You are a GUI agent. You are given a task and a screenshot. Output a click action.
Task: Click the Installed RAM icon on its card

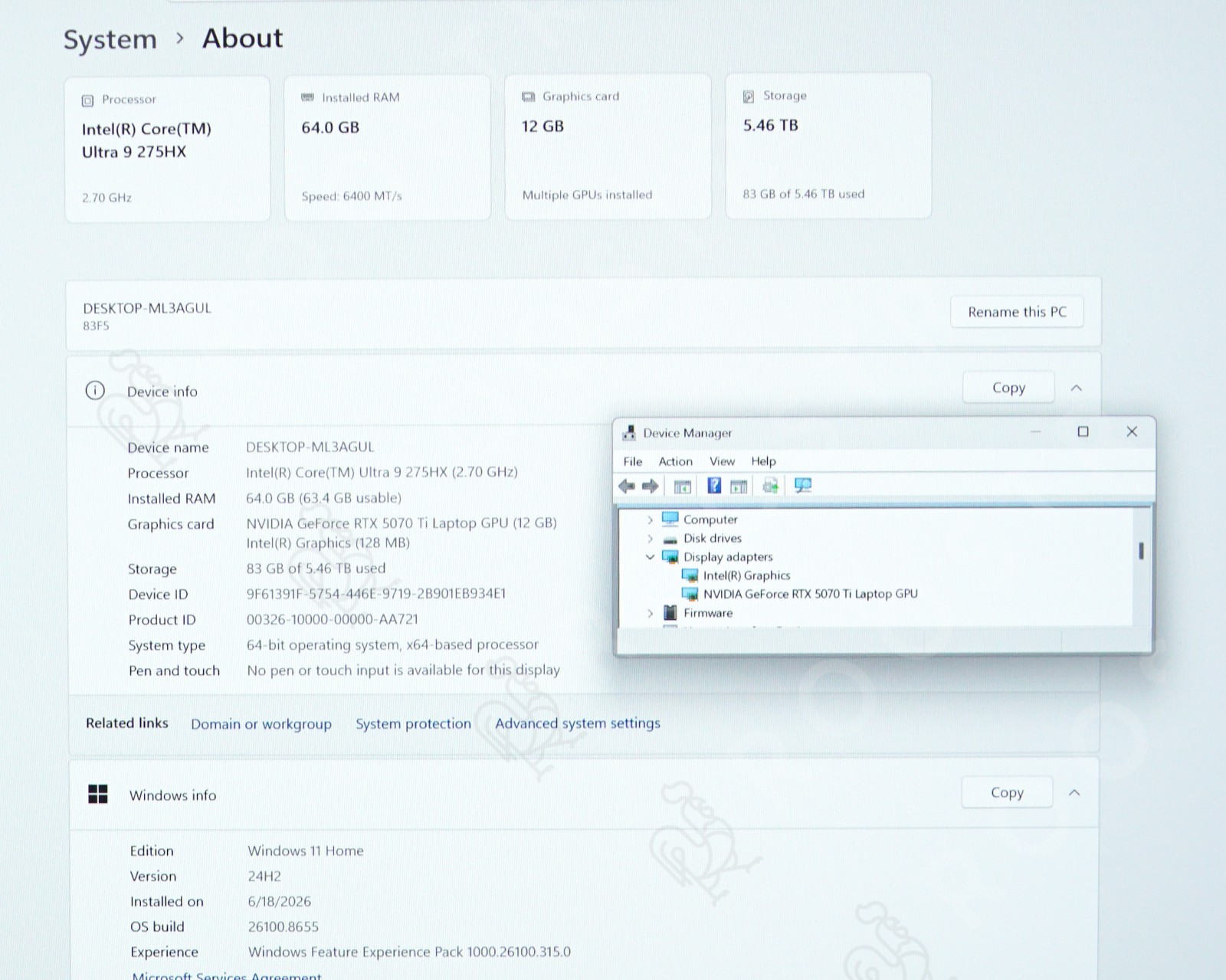click(308, 98)
